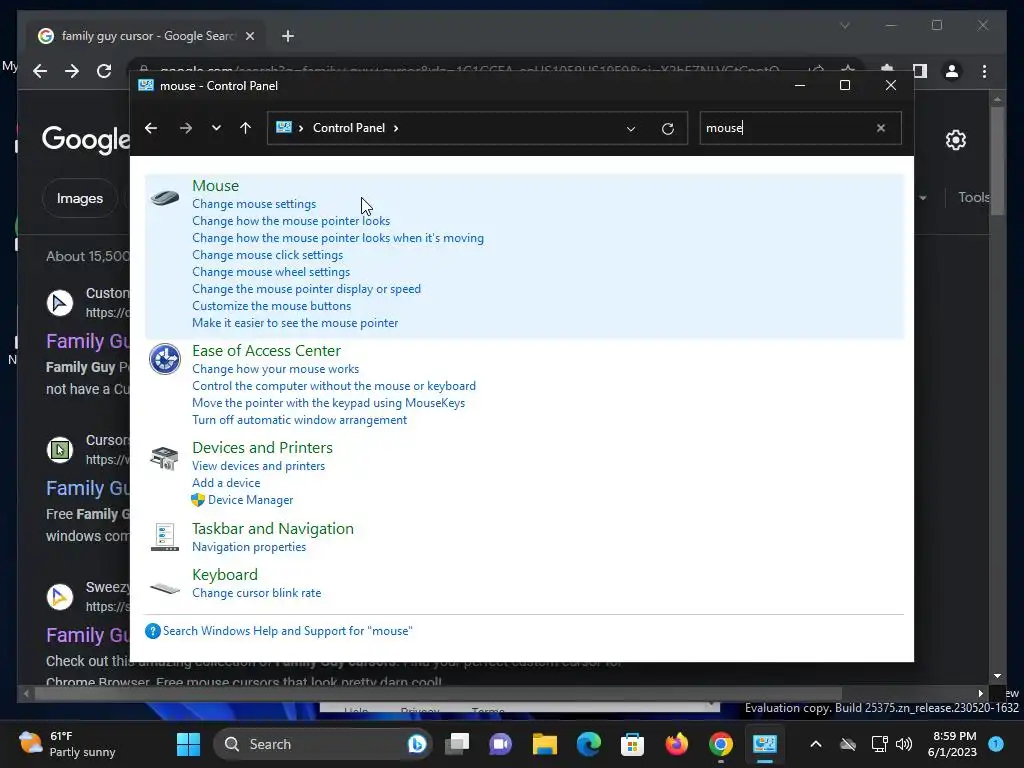Open View devices and printers
1024x768 pixels.
[x=259, y=466]
